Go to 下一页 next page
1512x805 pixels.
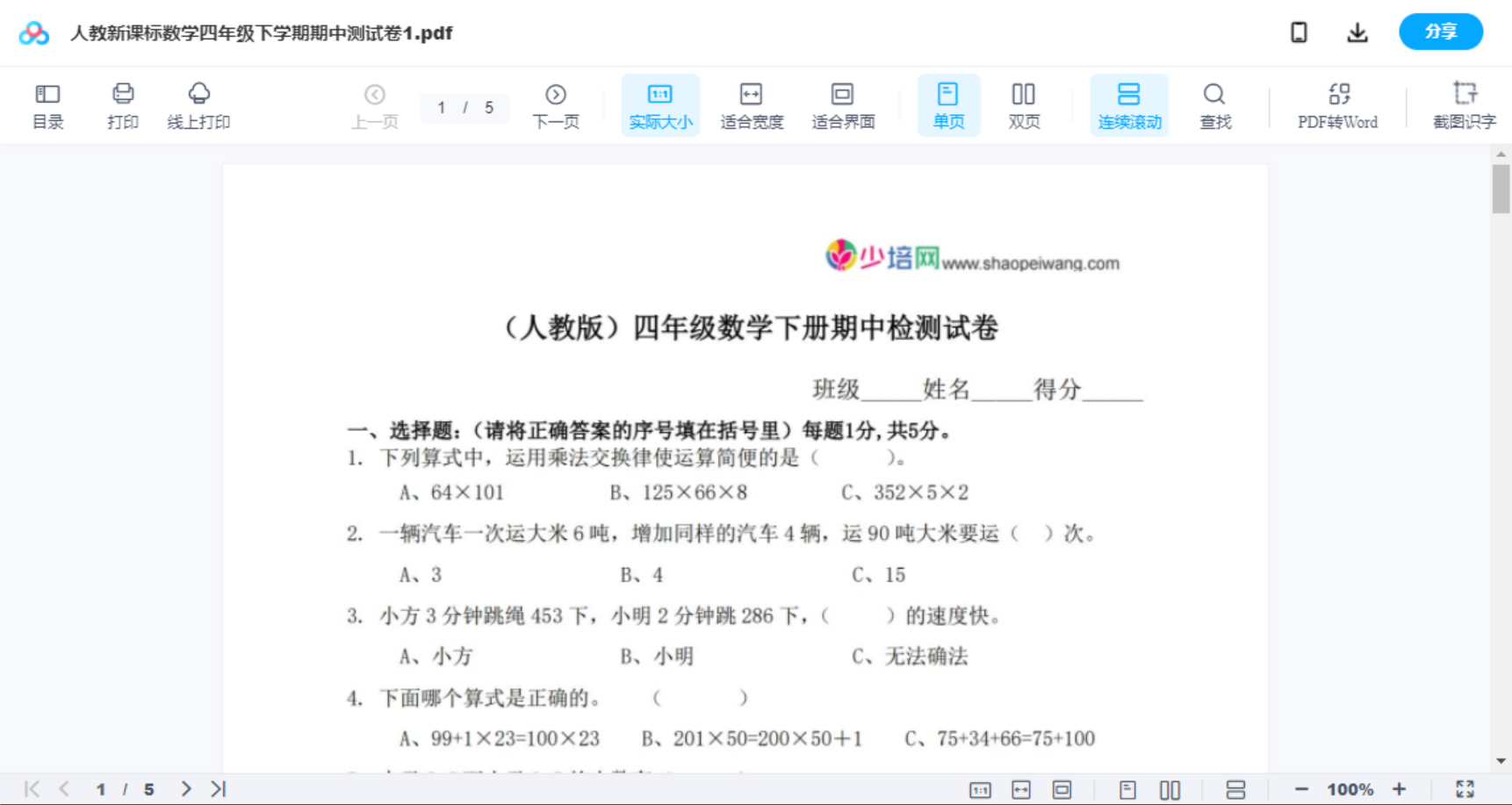[x=556, y=104]
